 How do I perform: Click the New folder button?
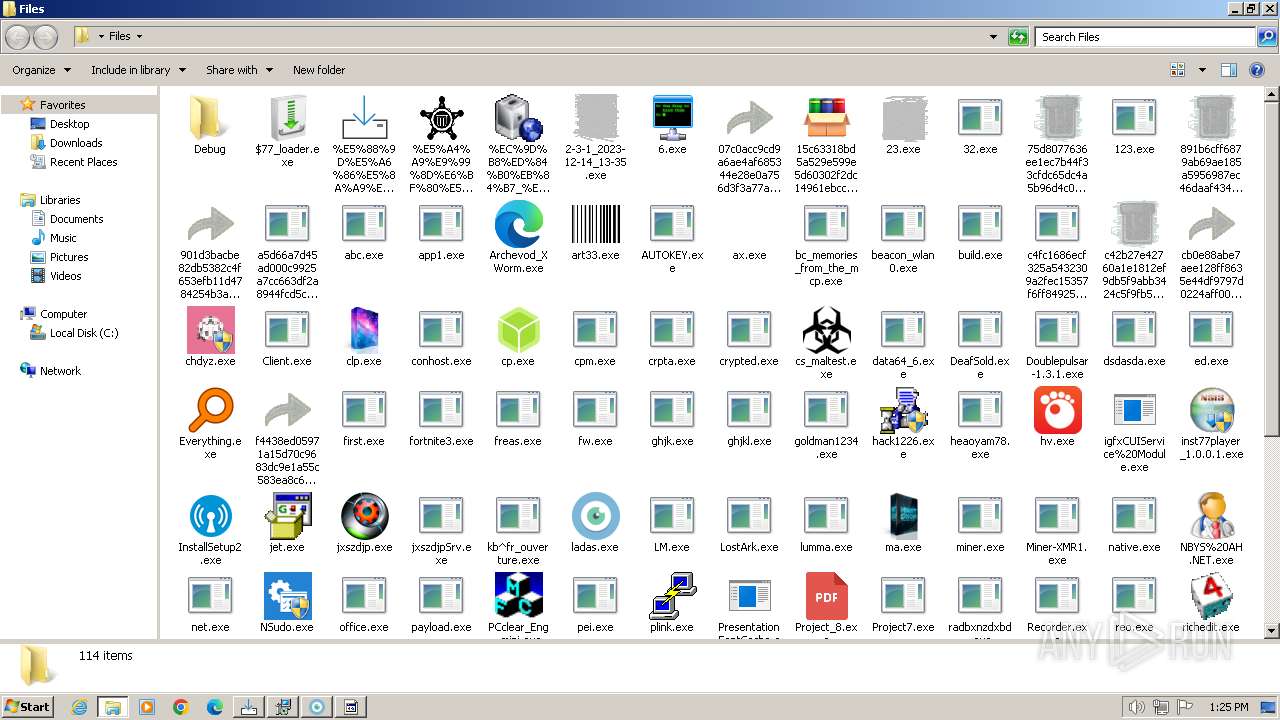coord(319,70)
